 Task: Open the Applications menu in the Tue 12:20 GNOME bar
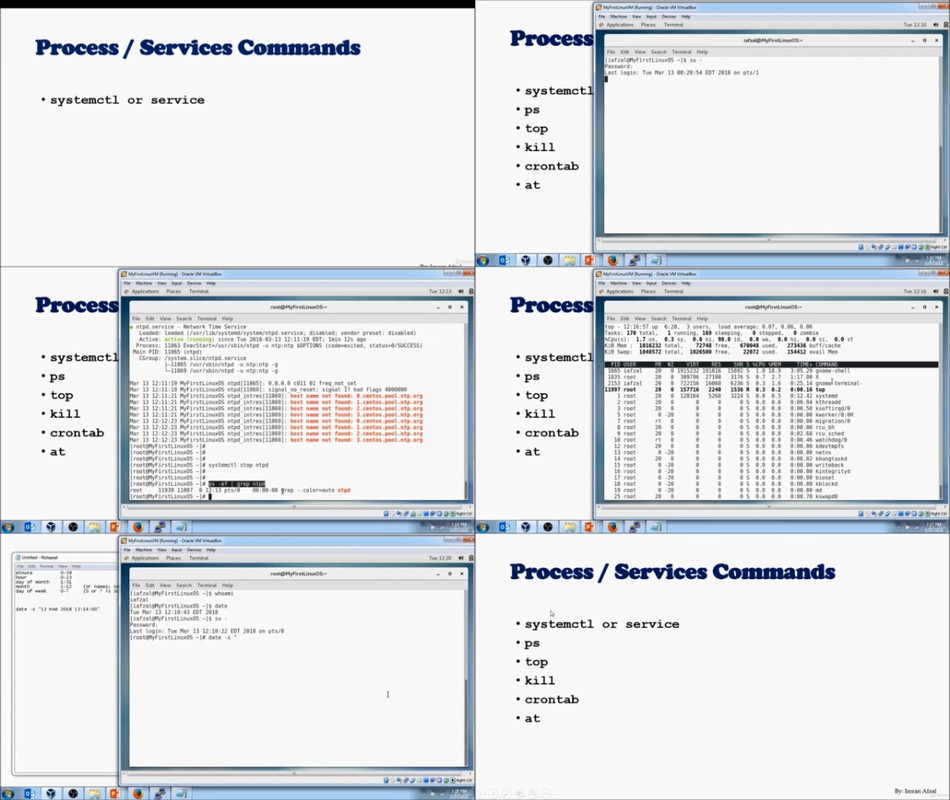(145, 558)
